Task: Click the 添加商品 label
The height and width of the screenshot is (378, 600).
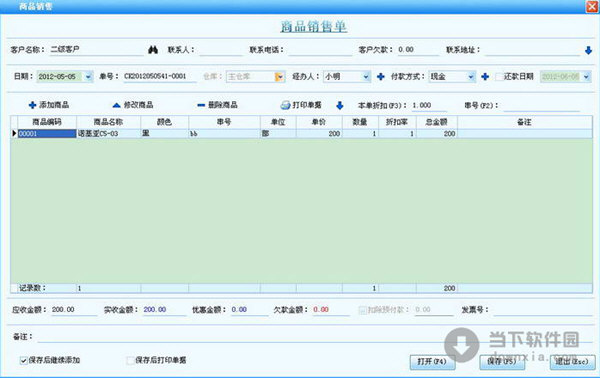Action: 54,105
